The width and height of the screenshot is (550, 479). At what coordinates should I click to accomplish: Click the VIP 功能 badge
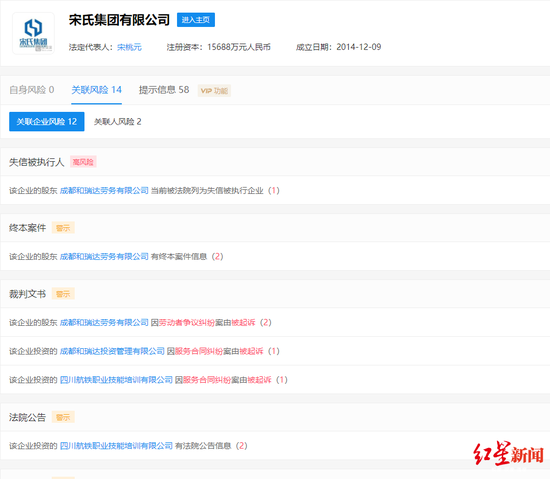pyautogui.click(x=214, y=91)
